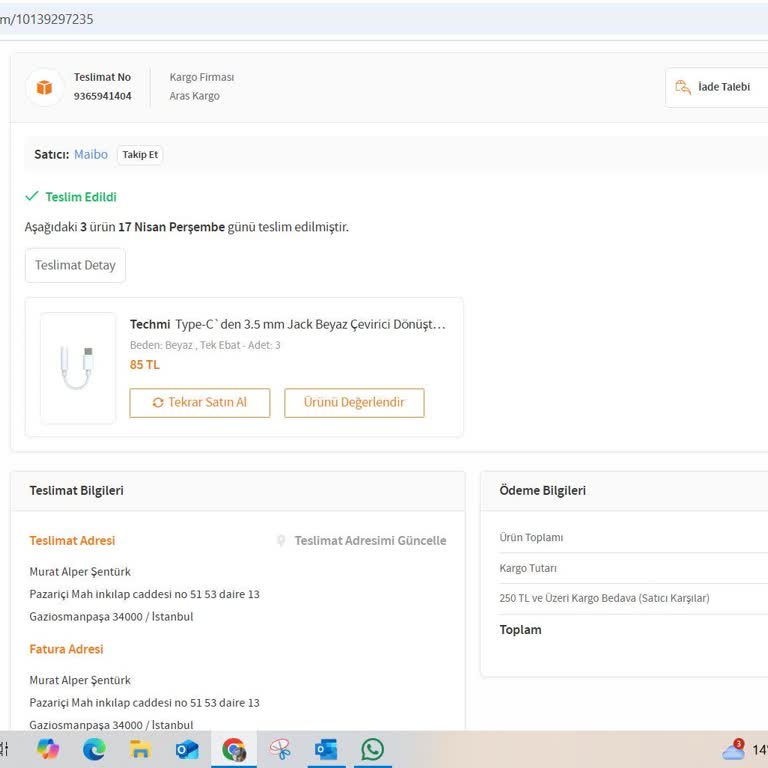The width and height of the screenshot is (768, 768).
Task: Click the refresh icon in Tekrar Satın Al
Action: [158, 403]
